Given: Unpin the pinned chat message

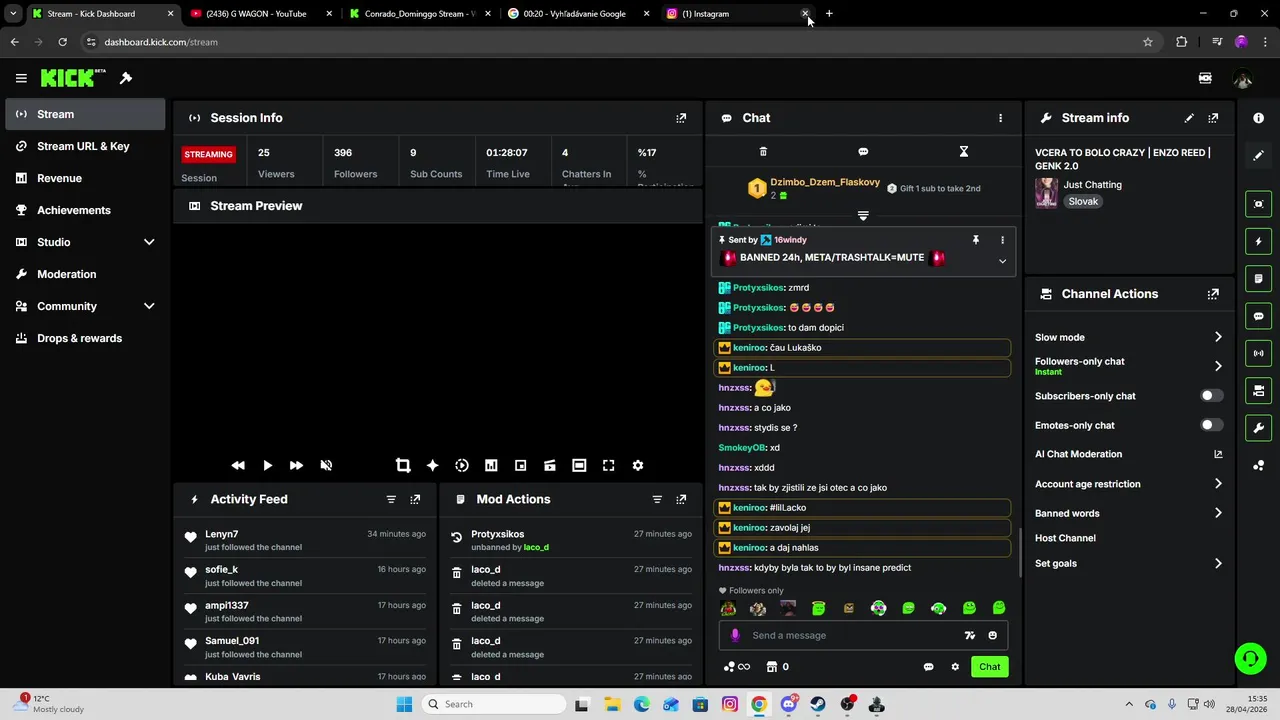Looking at the screenshot, I should click(976, 240).
